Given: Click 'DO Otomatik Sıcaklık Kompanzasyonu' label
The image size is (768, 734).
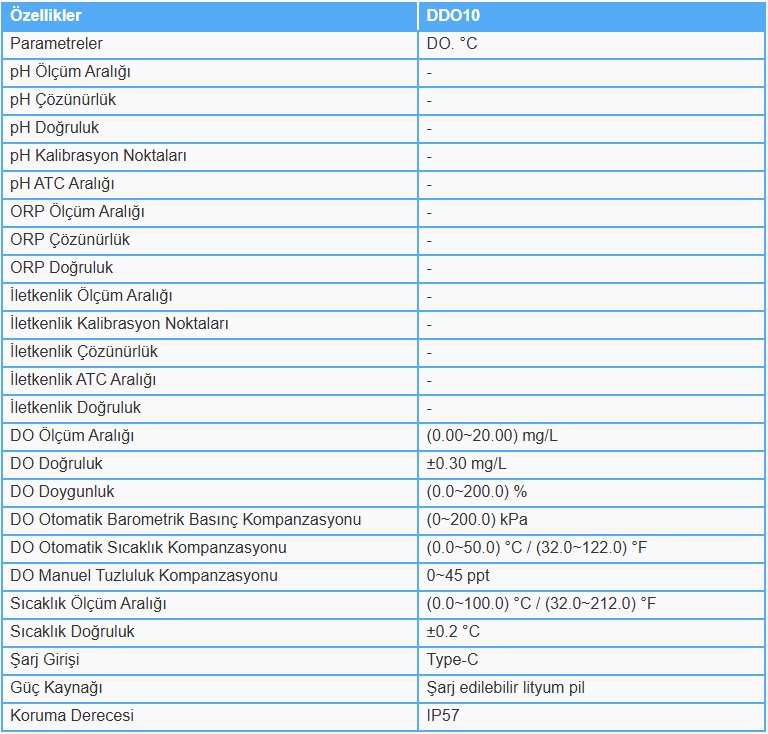Looking at the screenshot, I should [148, 547].
